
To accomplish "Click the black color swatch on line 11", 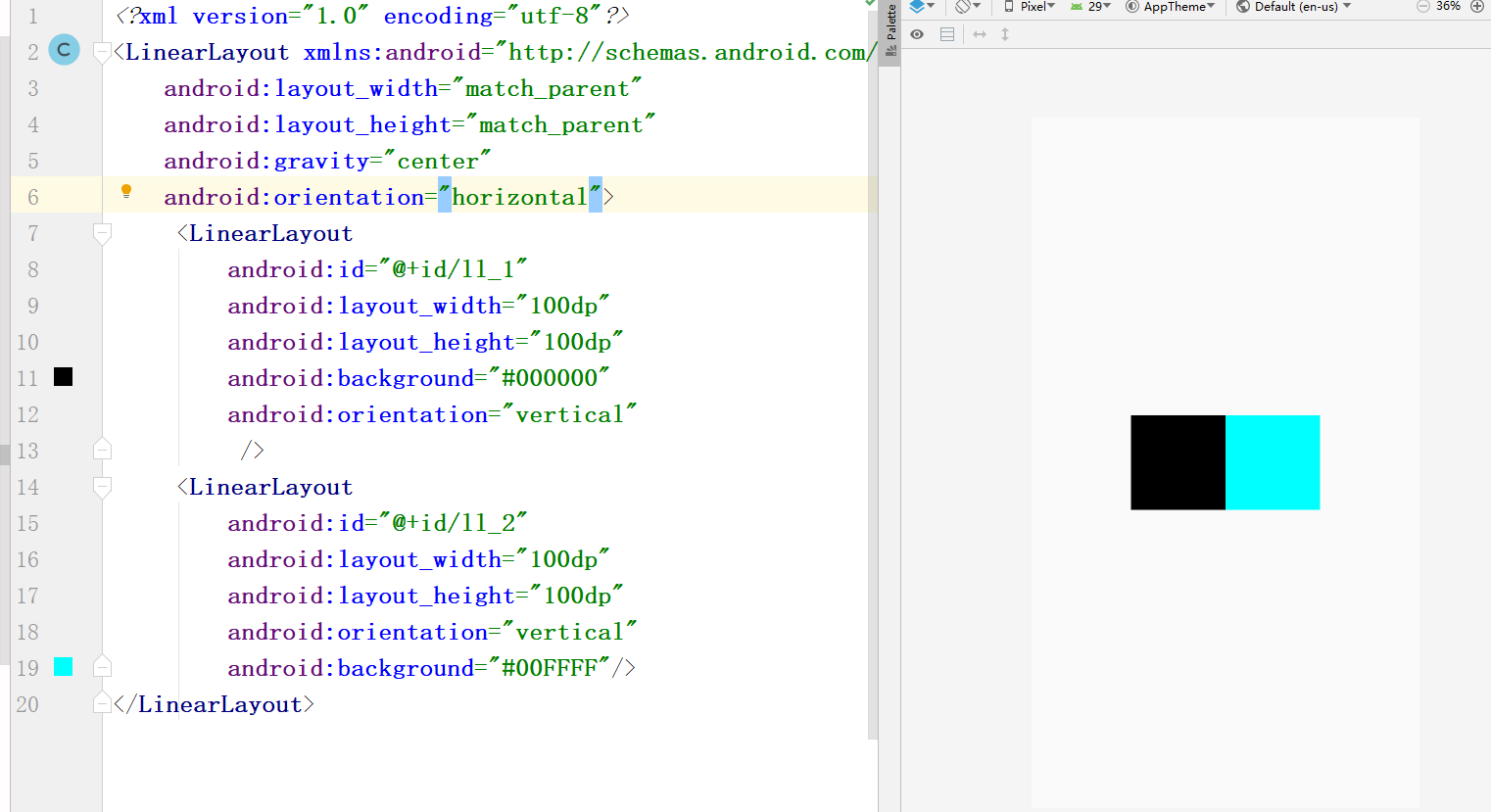I will (x=63, y=376).
